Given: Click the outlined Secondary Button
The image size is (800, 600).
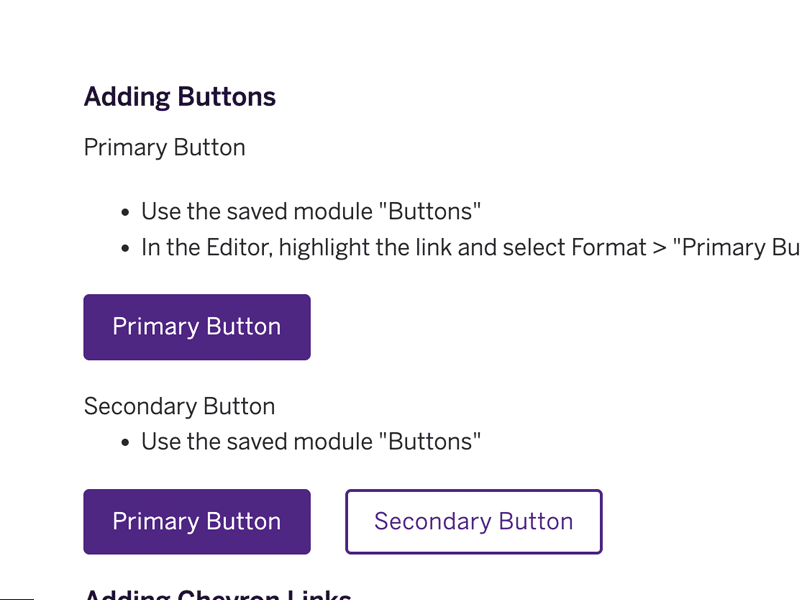Looking at the screenshot, I should (474, 522).
